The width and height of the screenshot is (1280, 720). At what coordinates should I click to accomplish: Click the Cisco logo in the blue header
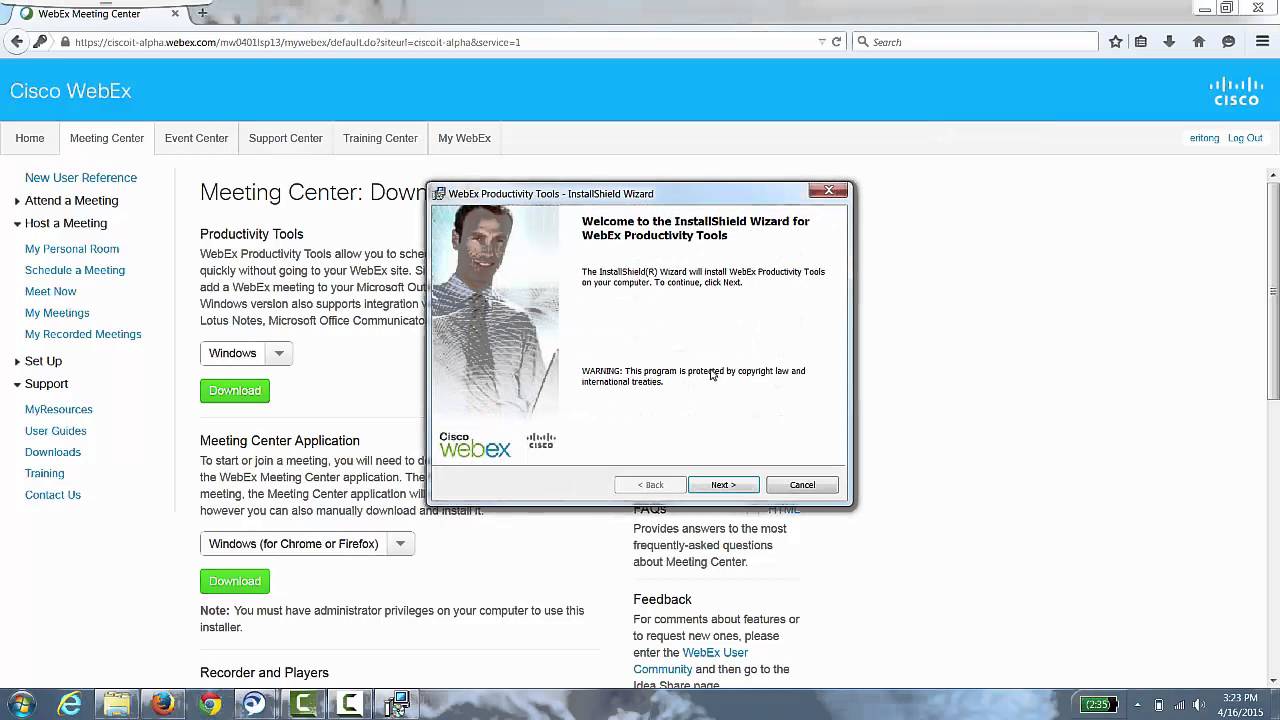point(1236,91)
